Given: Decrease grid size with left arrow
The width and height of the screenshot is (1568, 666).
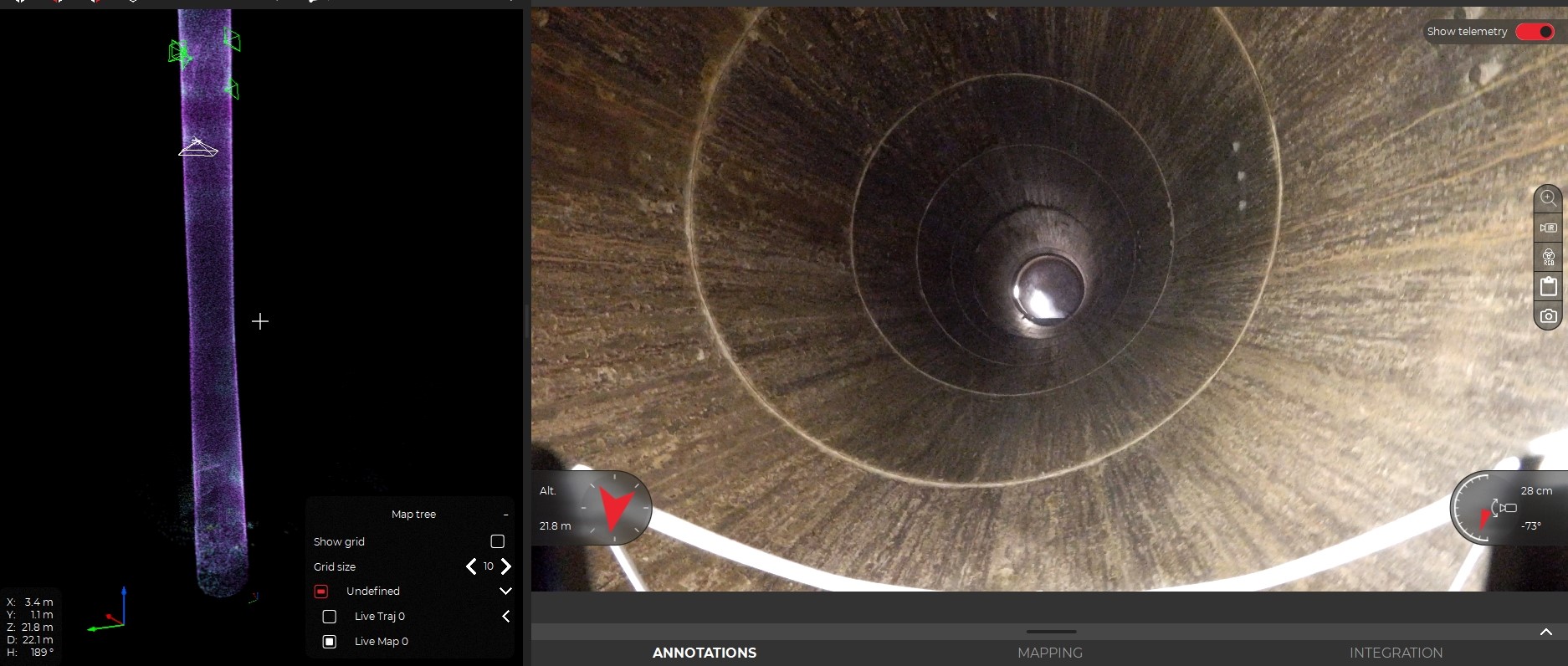Looking at the screenshot, I should (471, 566).
